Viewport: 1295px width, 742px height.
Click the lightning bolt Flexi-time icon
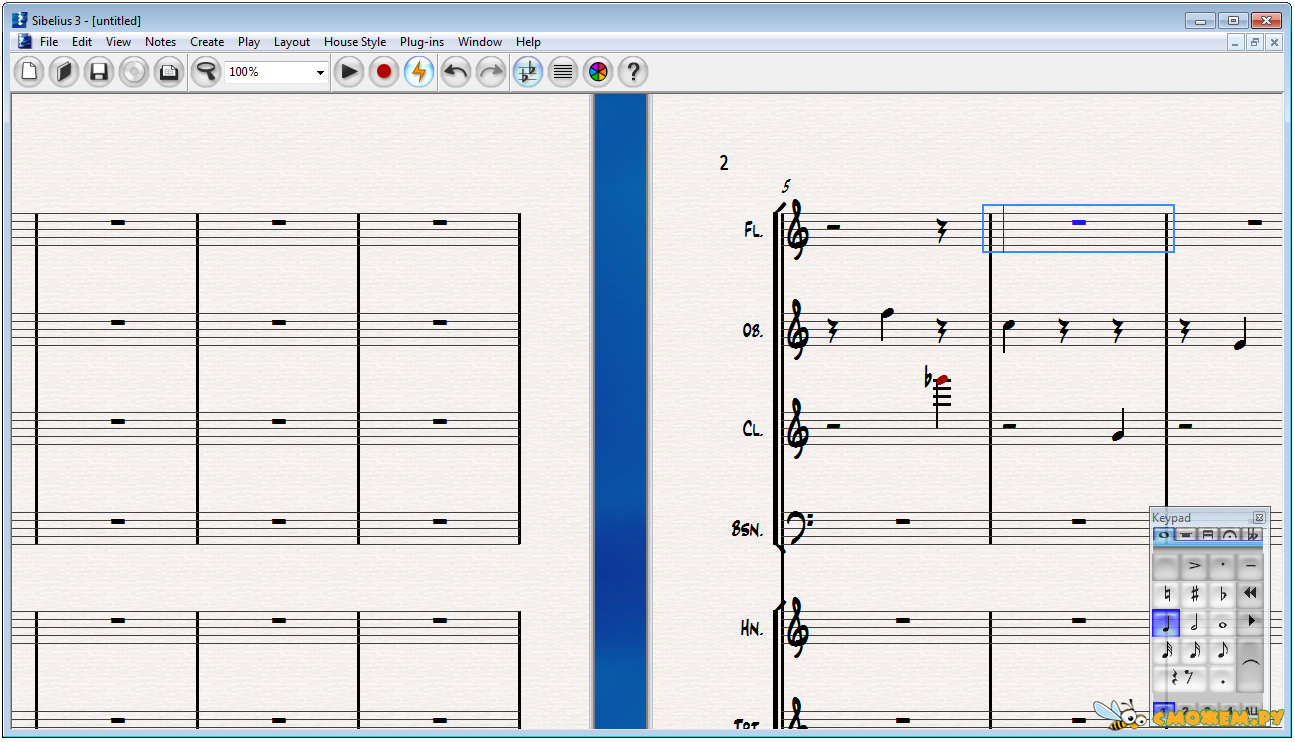click(419, 72)
